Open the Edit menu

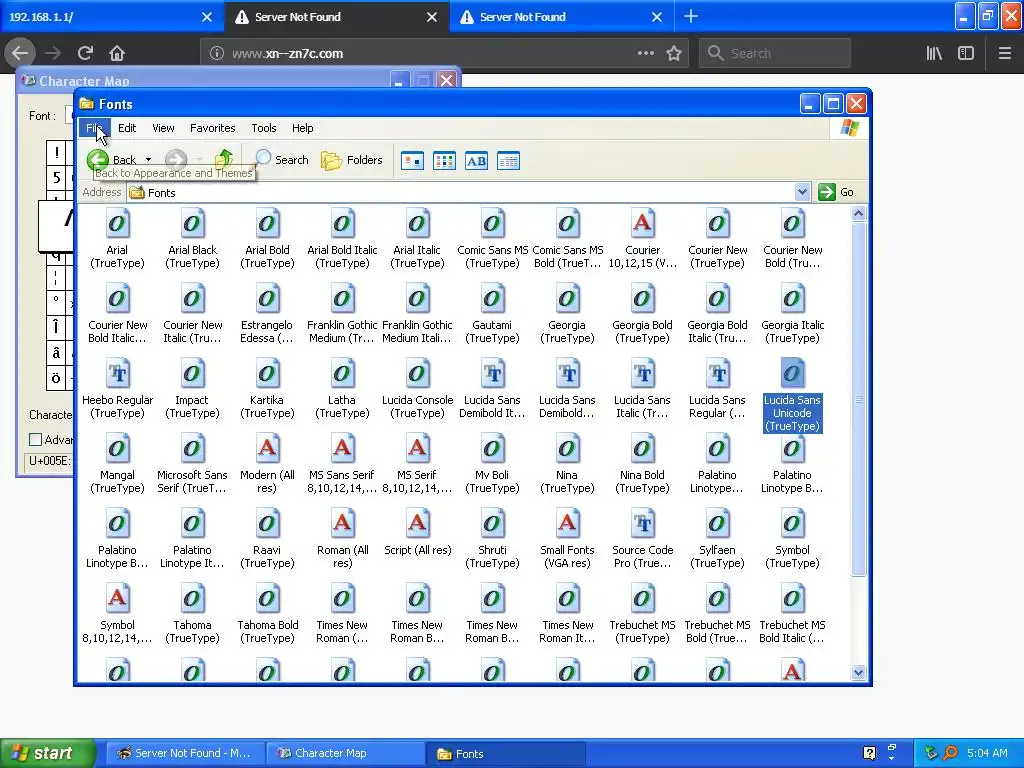[127, 128]
